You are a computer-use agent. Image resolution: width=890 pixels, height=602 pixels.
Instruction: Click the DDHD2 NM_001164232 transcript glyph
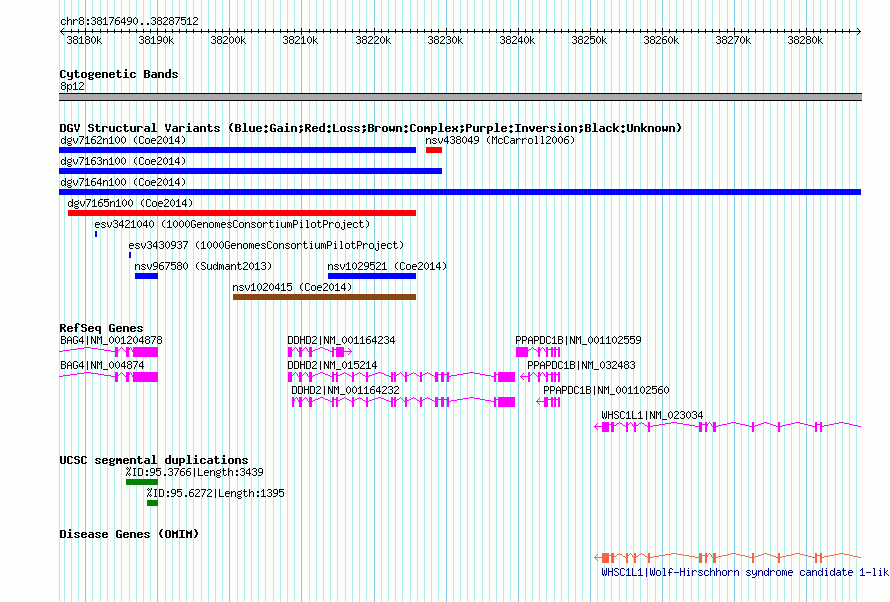pos(403,402)
